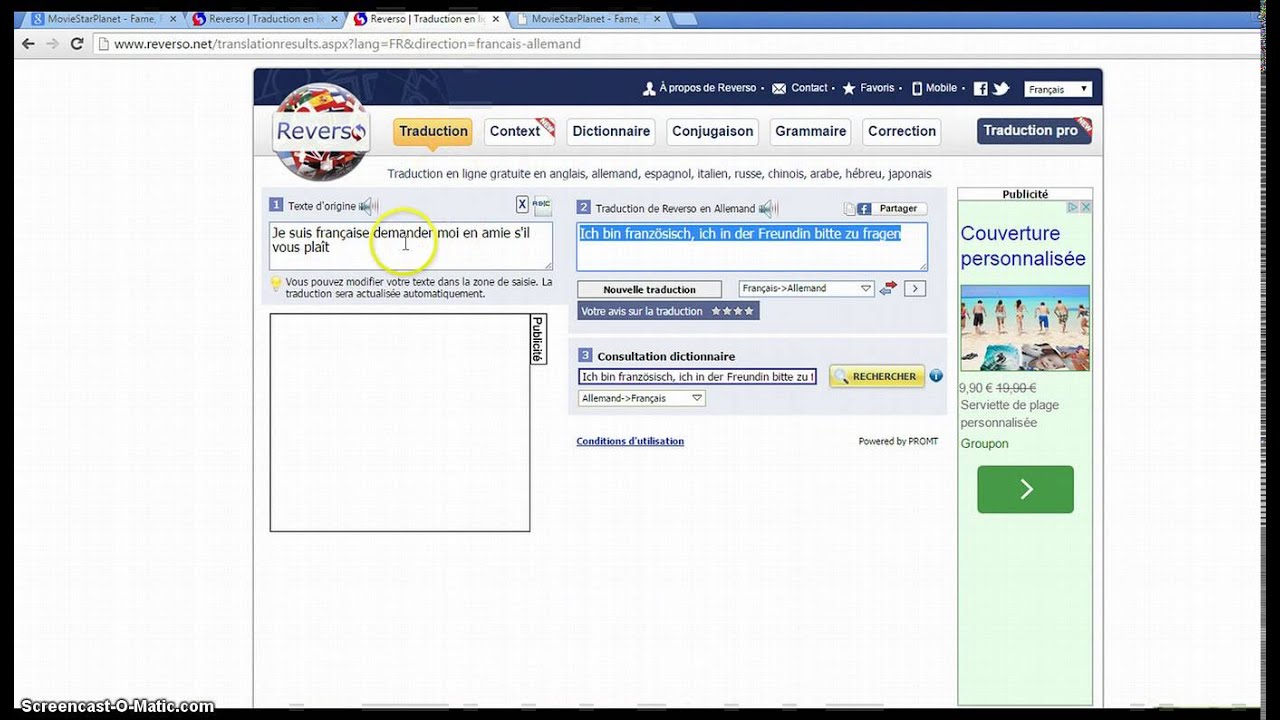Open the Favoris link
The height and width of the screenshot is (720, 1280).
tap(868, 88)
